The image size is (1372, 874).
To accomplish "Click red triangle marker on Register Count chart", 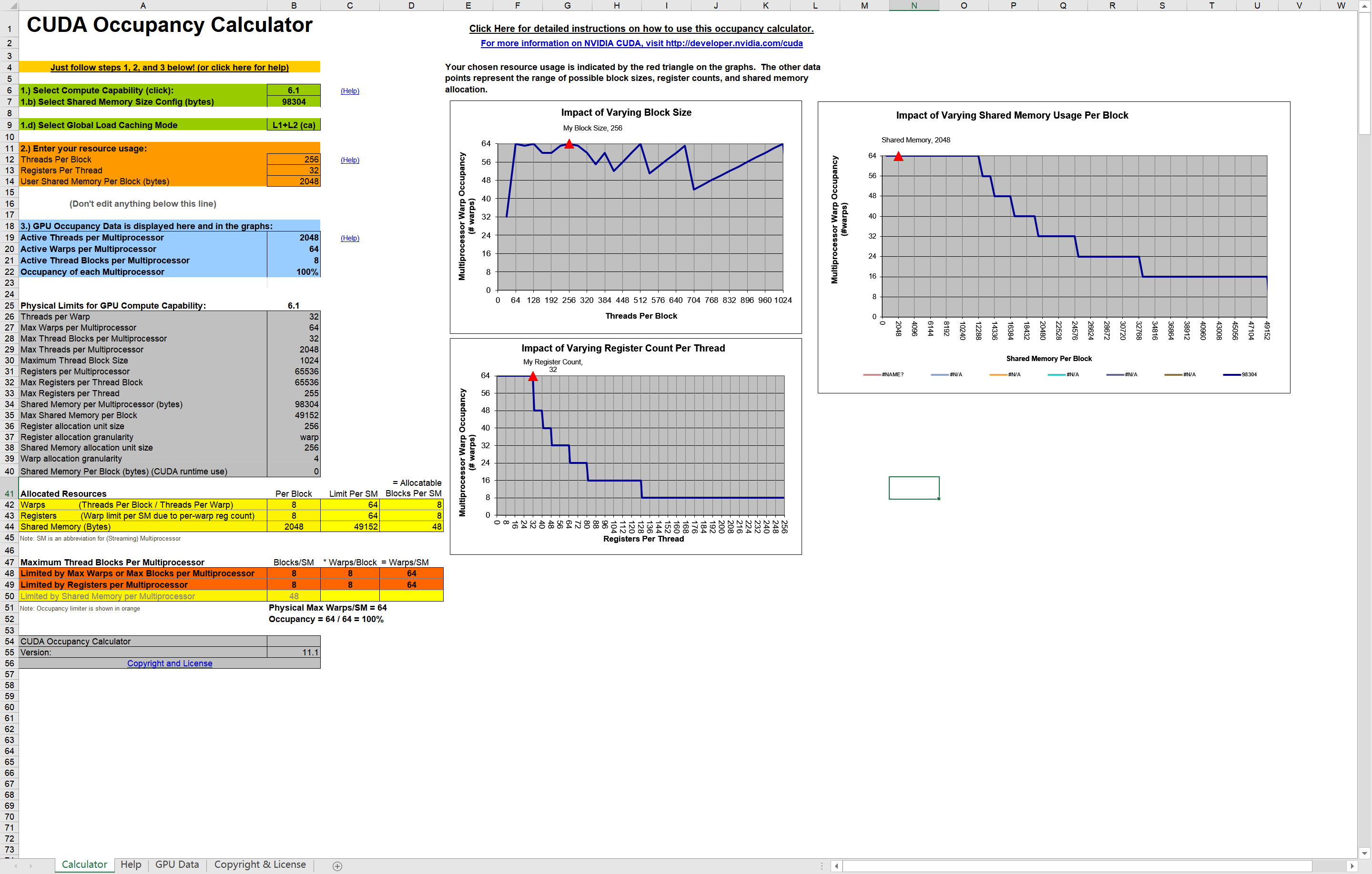I will pos(533,376).
